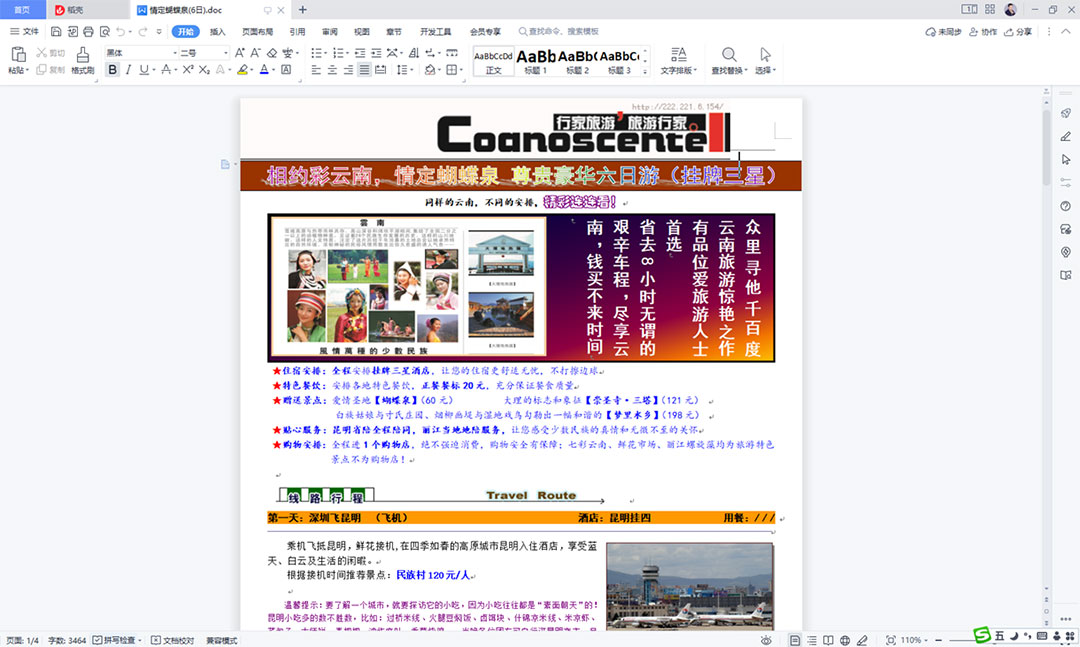The height and width of the screenshot is (647, 1080).
Task: Toggle eye protection mode in status bar
Action: pos(766,640)
